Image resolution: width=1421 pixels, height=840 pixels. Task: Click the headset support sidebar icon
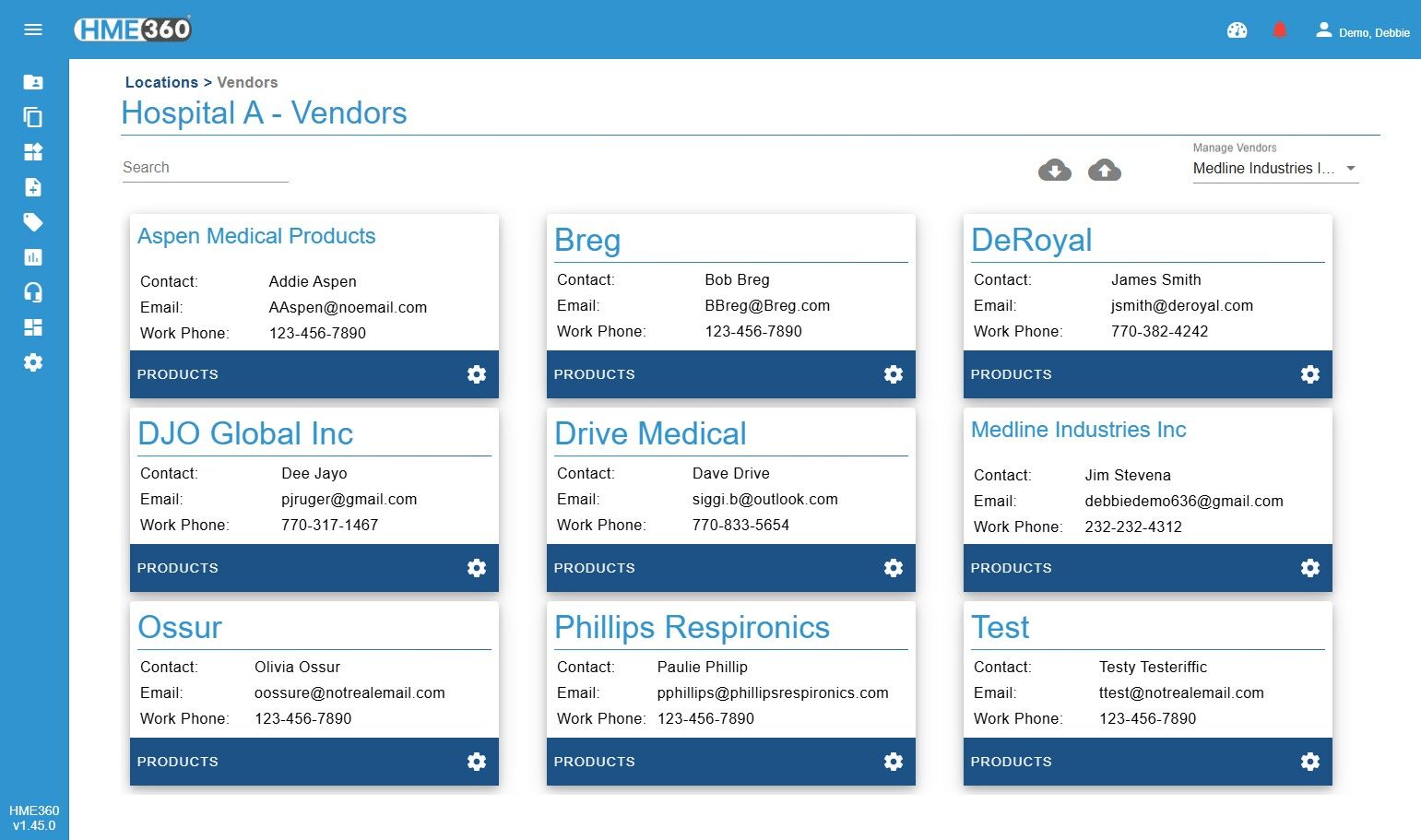pyautogui.click(x=33, y=292)
